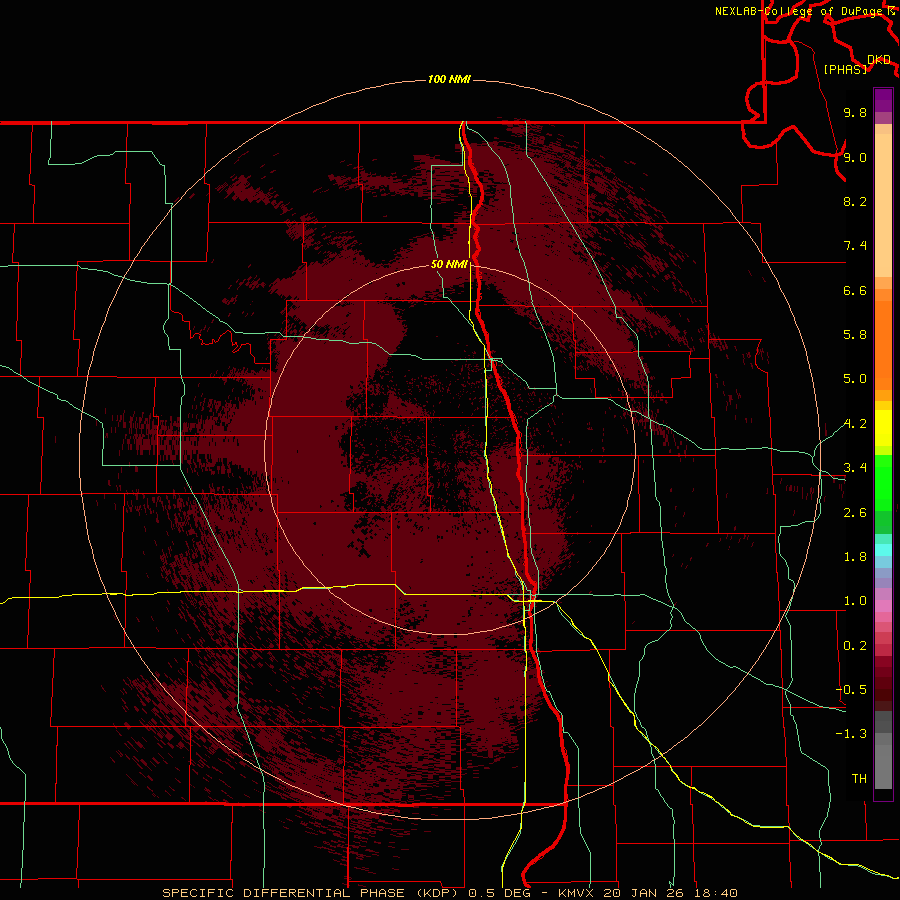Click the 0.2 scale value

(855, 646)
